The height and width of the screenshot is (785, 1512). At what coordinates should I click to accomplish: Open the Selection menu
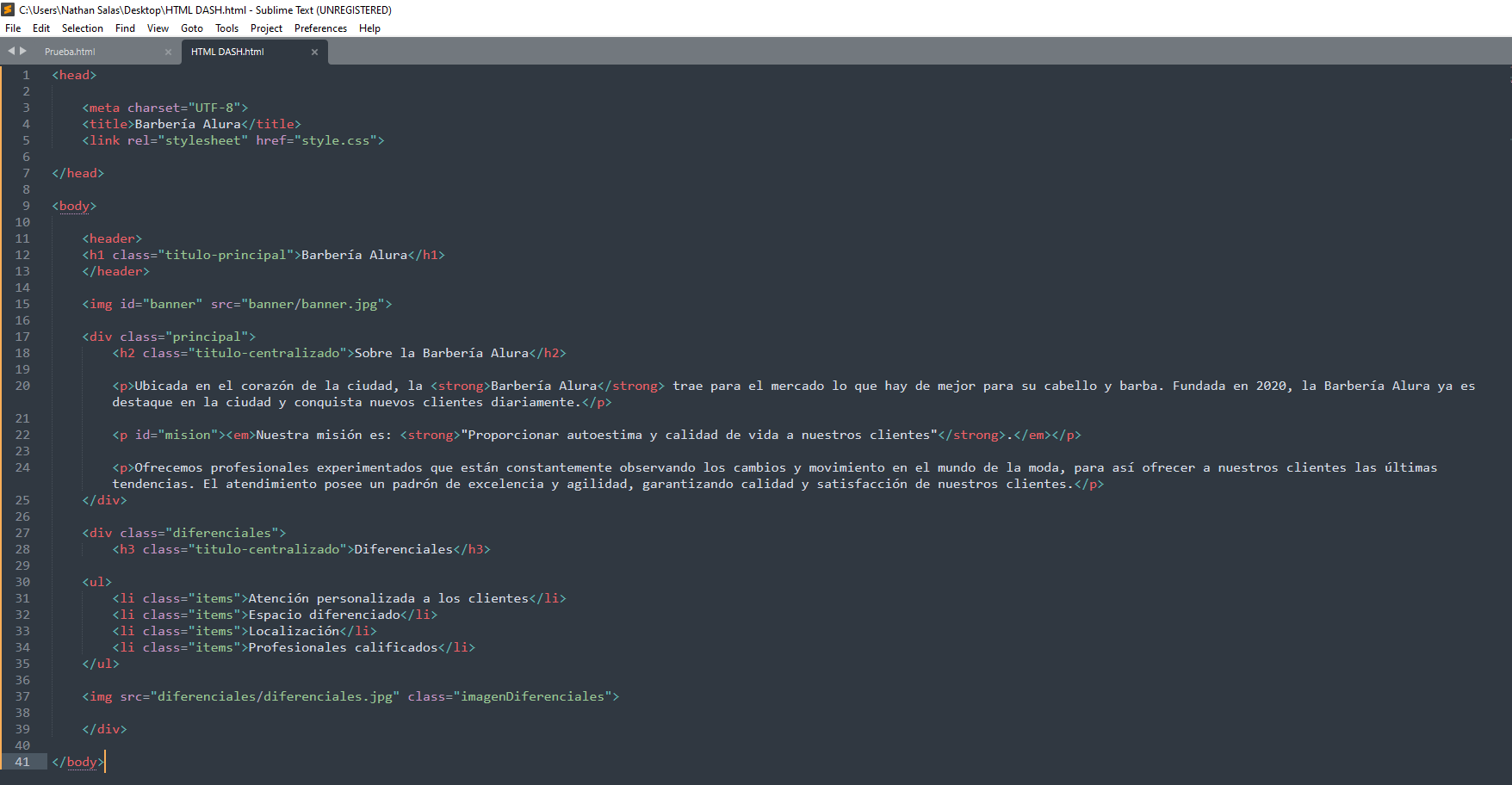pyautogui.click(x=83, y=28)
